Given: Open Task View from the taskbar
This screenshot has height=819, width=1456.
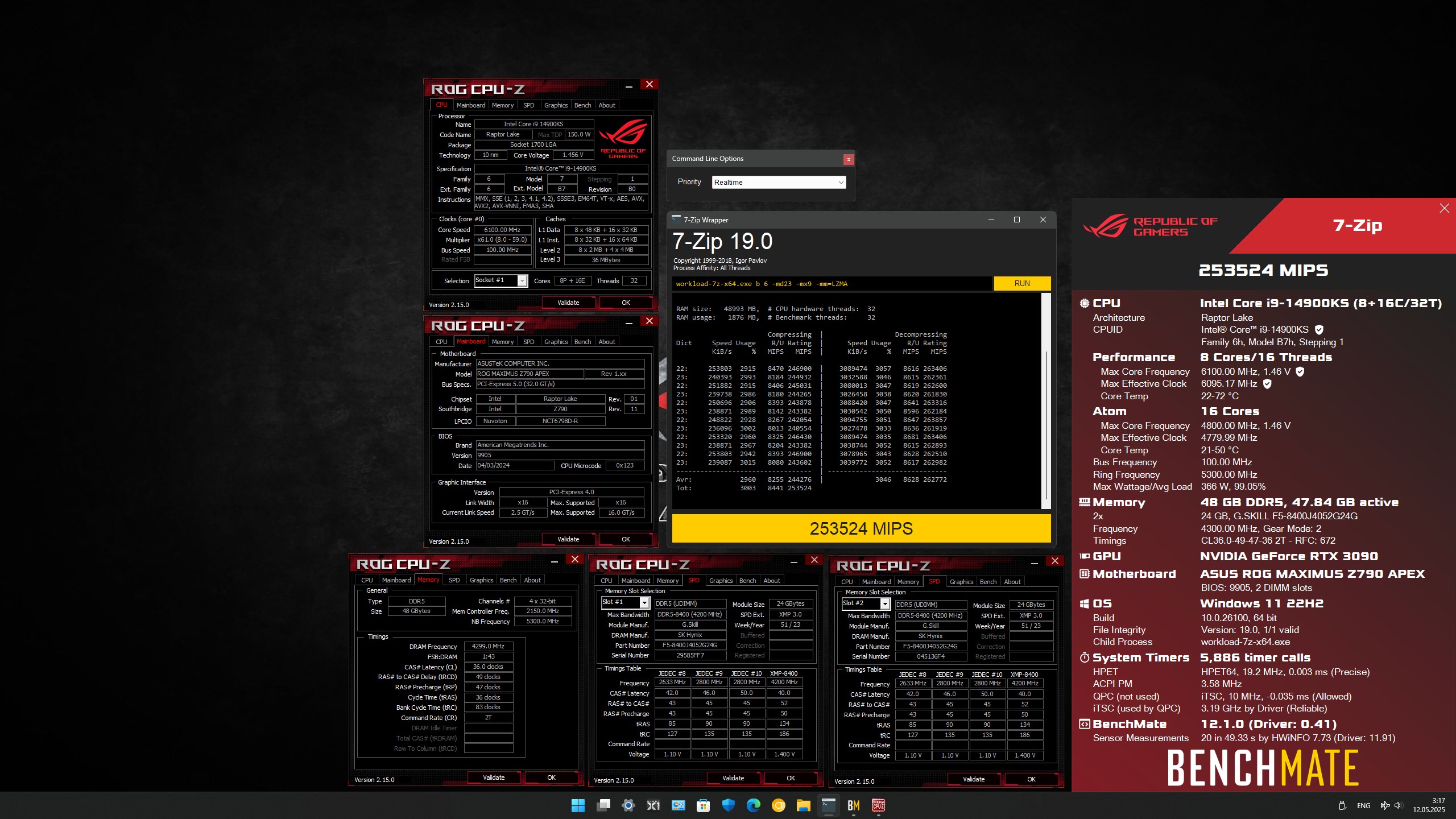Looking at the screenshot, I should pyautogui.click(x=603, y=805).
